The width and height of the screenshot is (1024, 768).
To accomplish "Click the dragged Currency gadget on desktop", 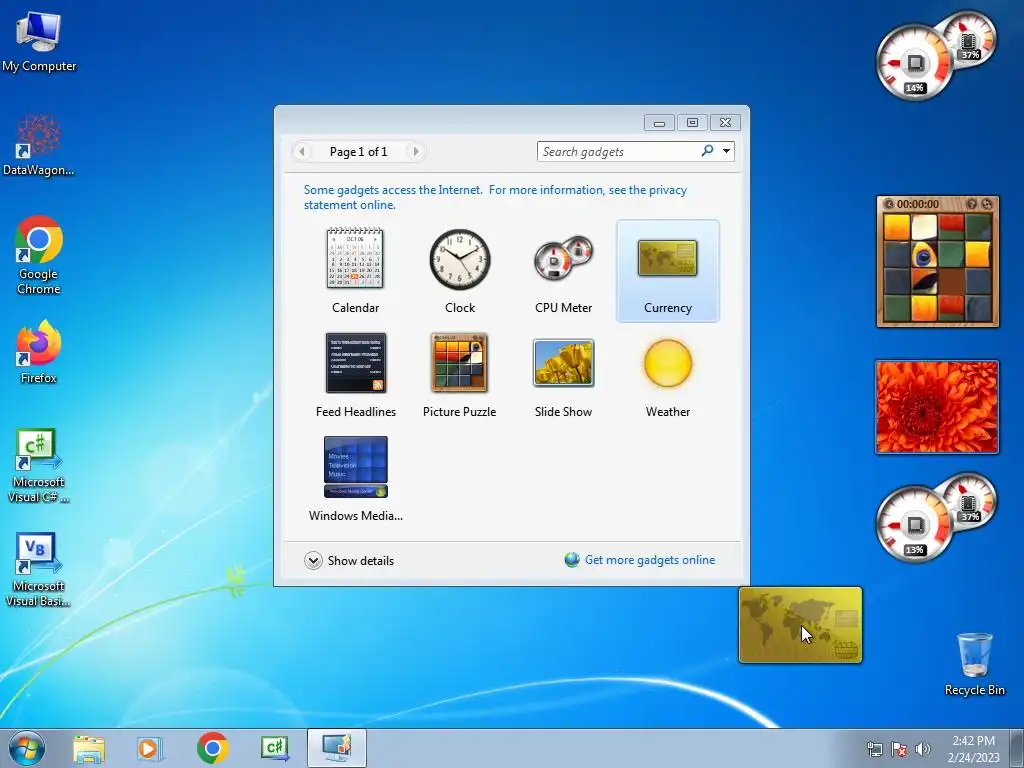I will [801, 625].
